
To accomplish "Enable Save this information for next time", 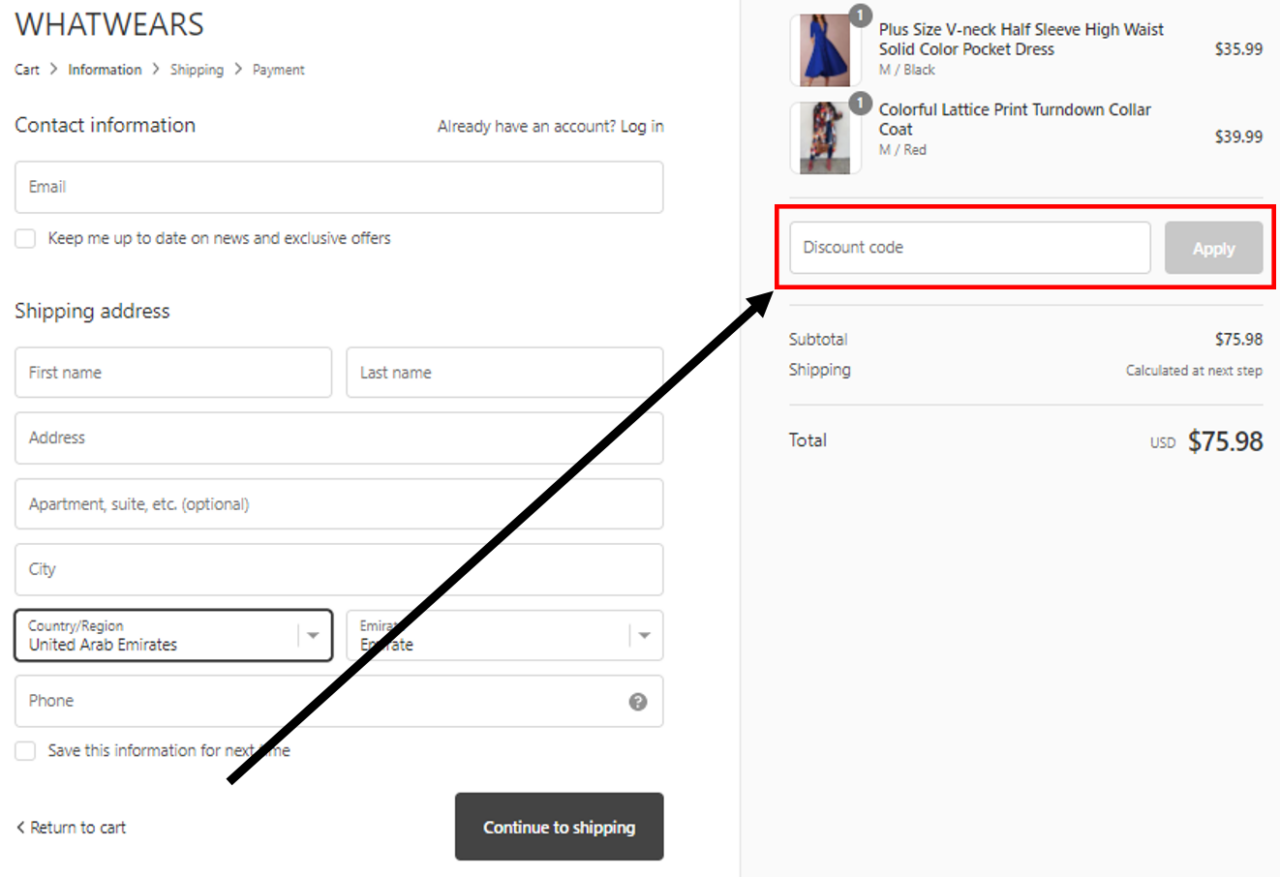I will [25, 750].
